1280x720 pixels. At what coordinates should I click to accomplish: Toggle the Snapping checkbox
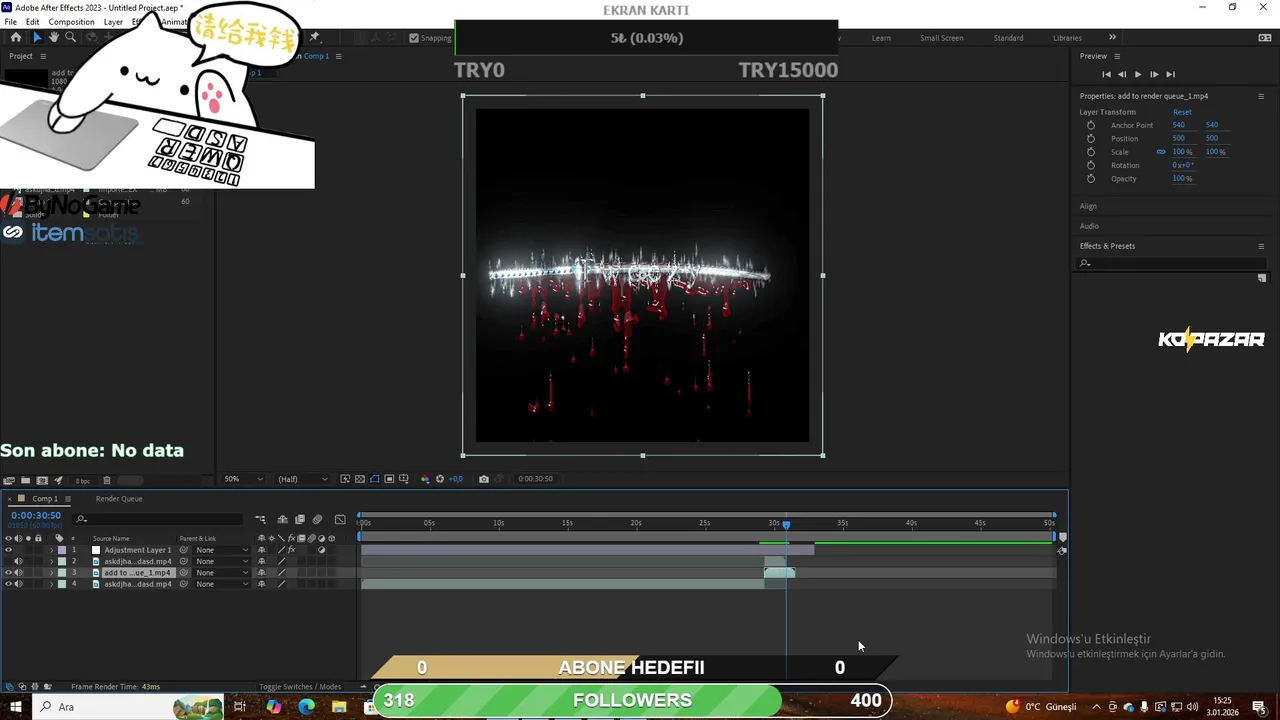point(414,38)
